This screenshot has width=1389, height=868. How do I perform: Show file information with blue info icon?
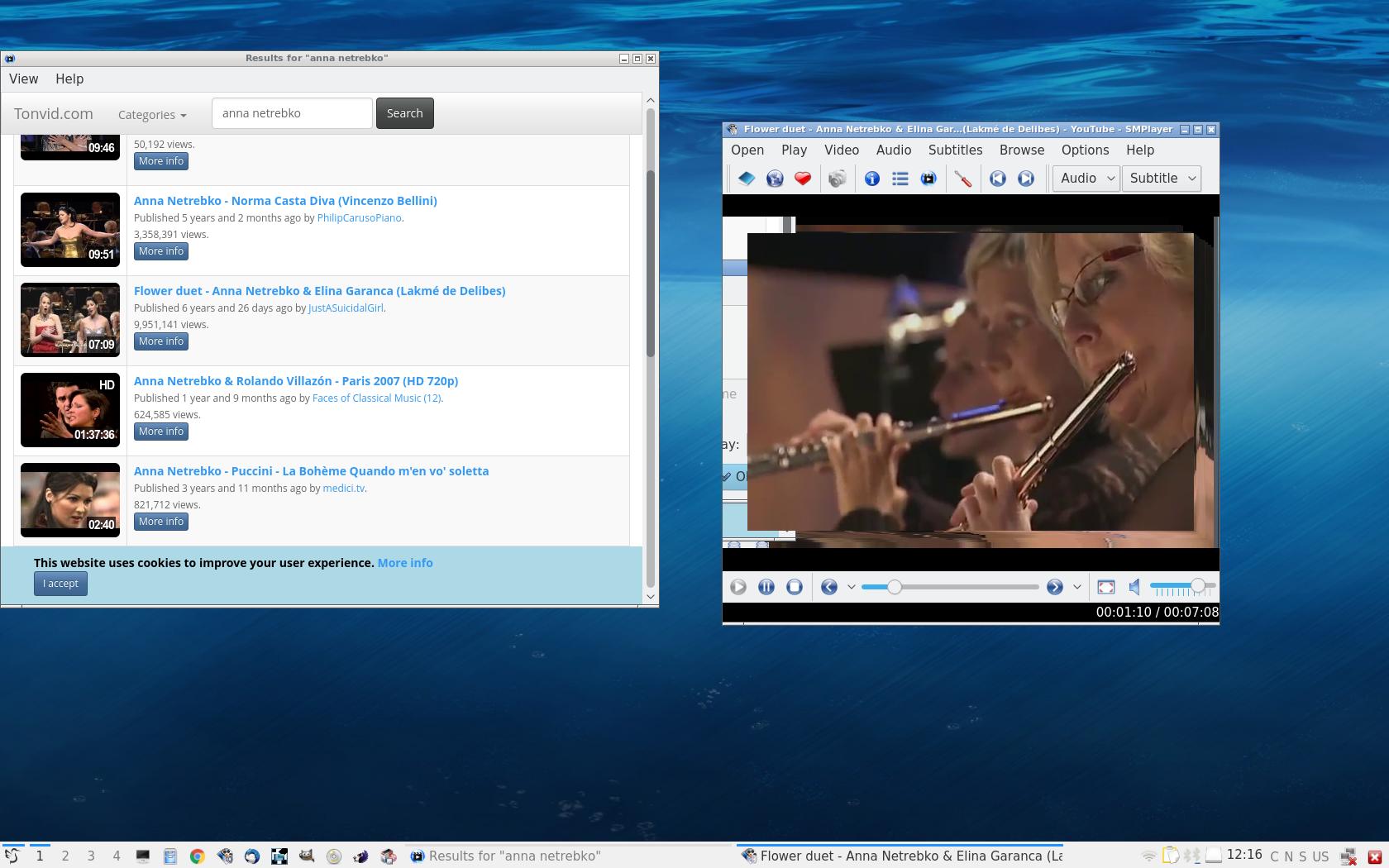(872, 179)
